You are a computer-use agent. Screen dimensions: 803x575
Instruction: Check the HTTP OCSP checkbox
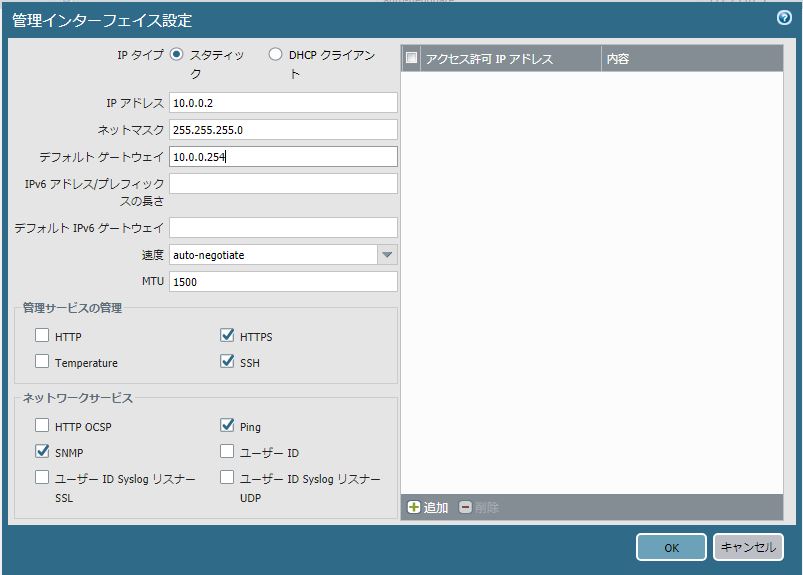(42, 426)
